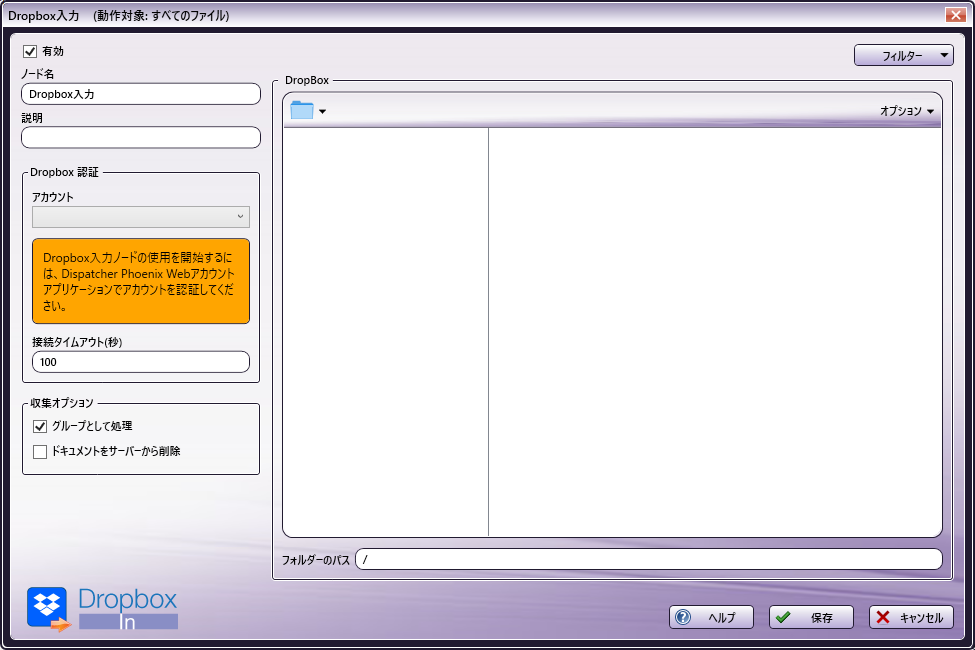Select the 接続タイムアウト(秒) field
The image size is (975, 650).
141,362
